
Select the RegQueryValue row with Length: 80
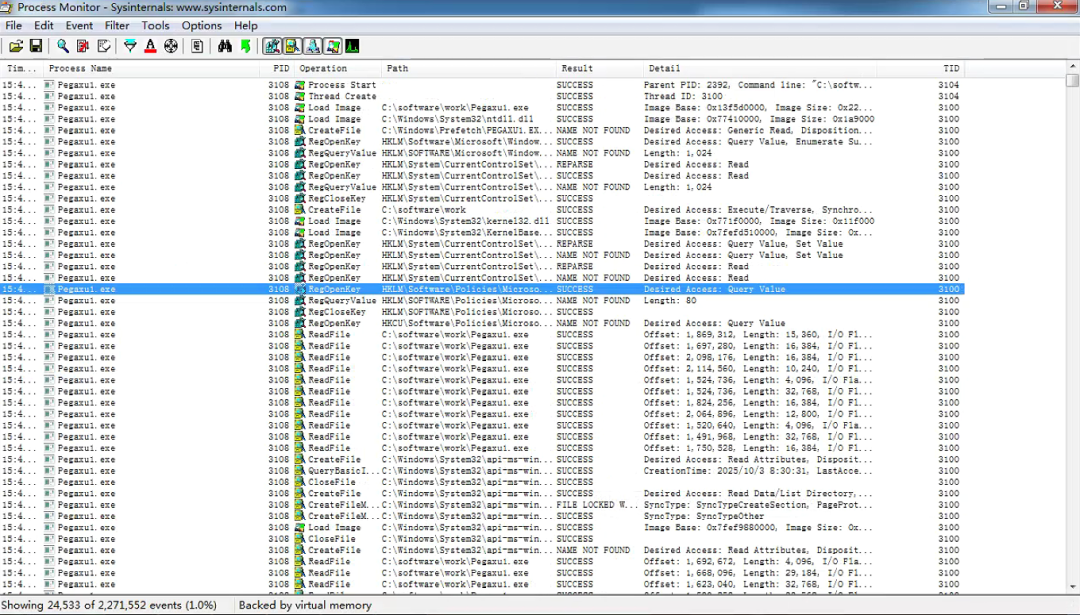point(482,300)
